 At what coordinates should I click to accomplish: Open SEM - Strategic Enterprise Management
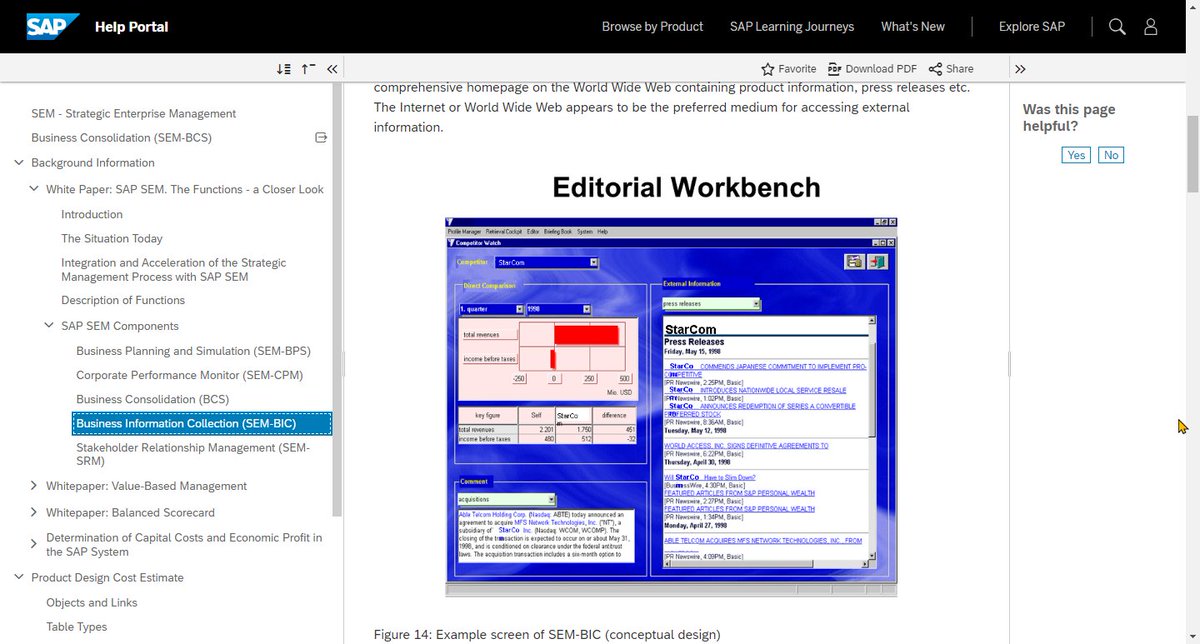coord(134,114)
